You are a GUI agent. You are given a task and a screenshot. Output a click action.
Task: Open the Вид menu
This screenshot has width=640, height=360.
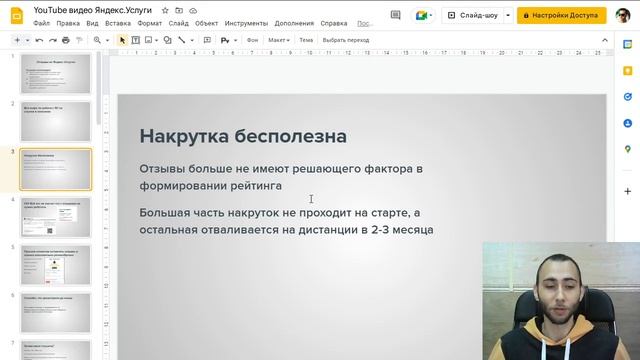point(92,23)
